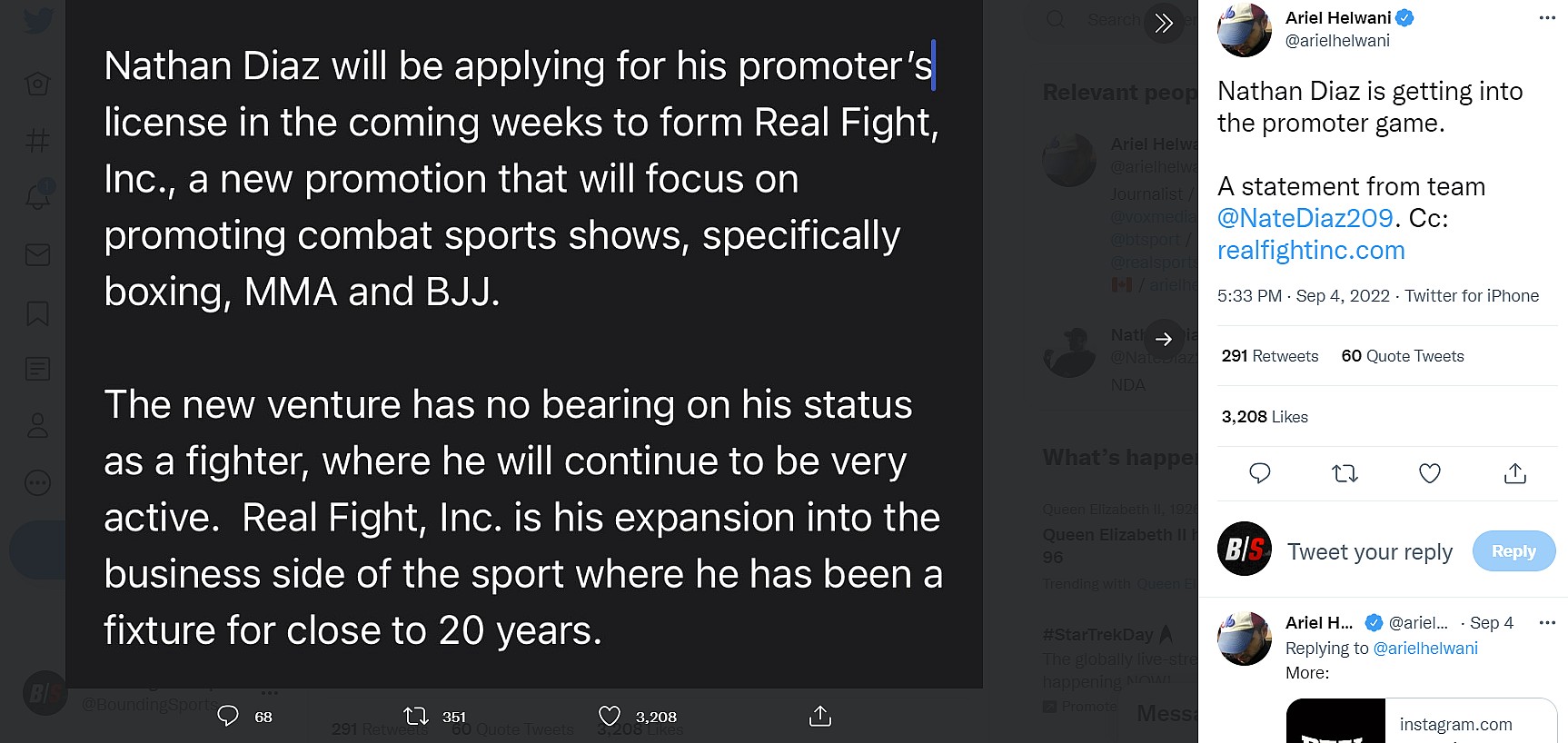Open Bookmarks in left sidebar

point(38,313)
